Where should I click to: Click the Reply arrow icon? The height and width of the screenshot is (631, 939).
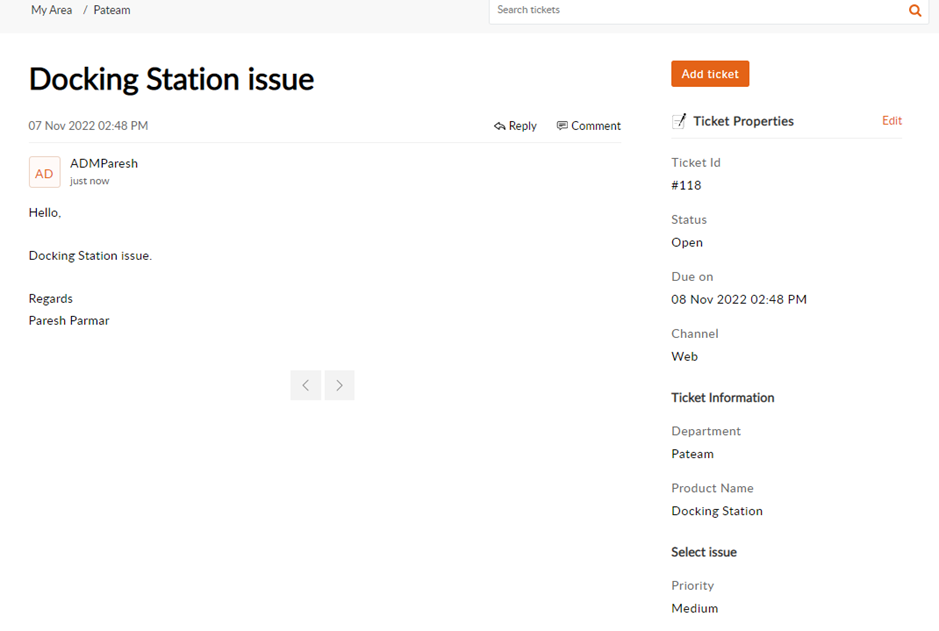coord(500,126)
